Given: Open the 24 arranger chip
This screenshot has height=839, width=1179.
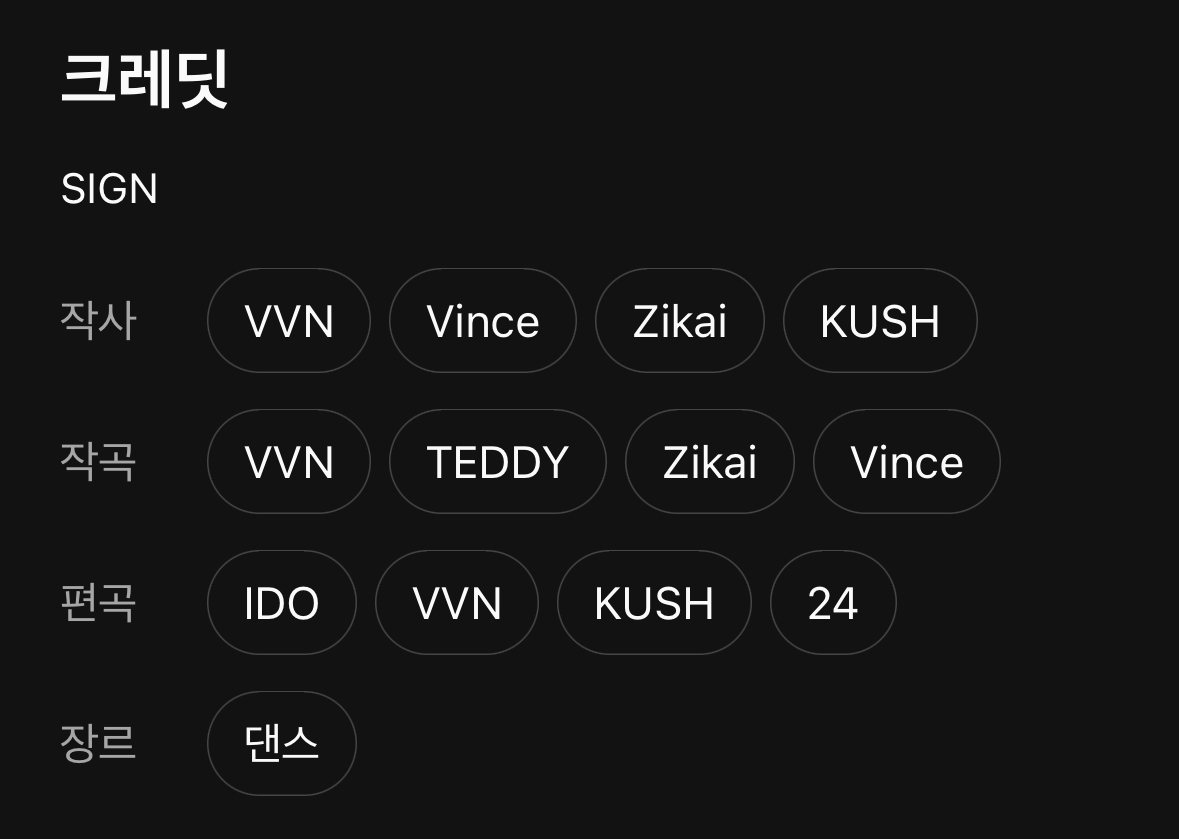Looking at the screenshot, I should (832, 603).
